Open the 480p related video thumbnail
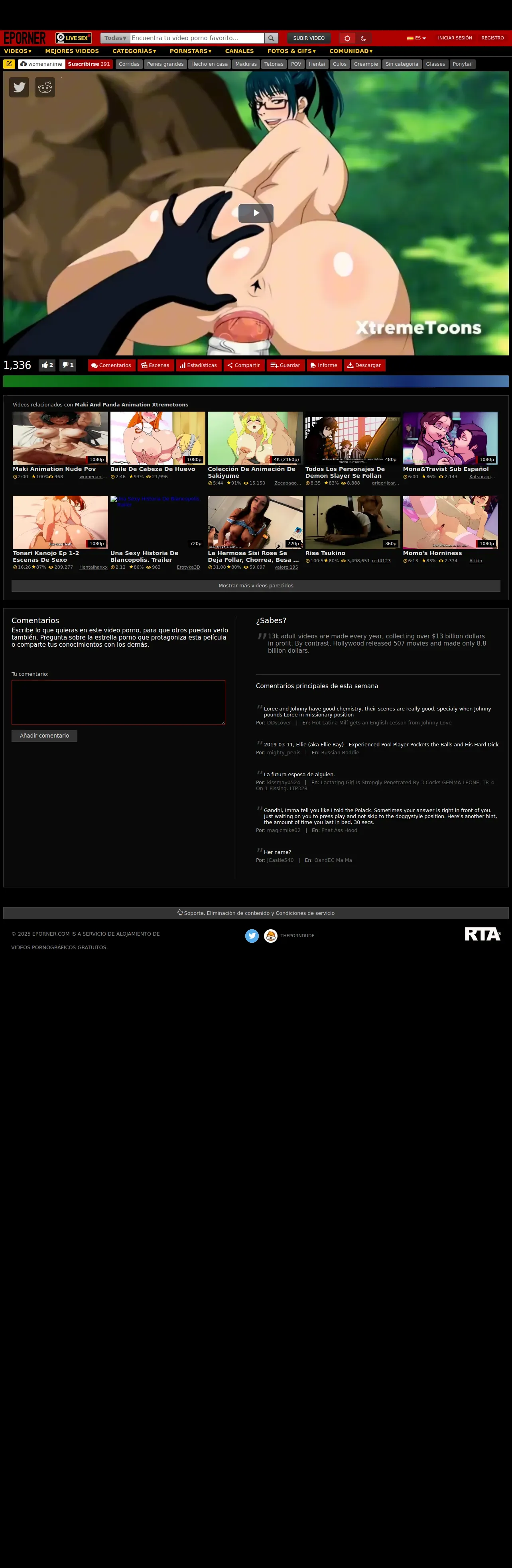512x1568 pixels. tap(352, 438)
